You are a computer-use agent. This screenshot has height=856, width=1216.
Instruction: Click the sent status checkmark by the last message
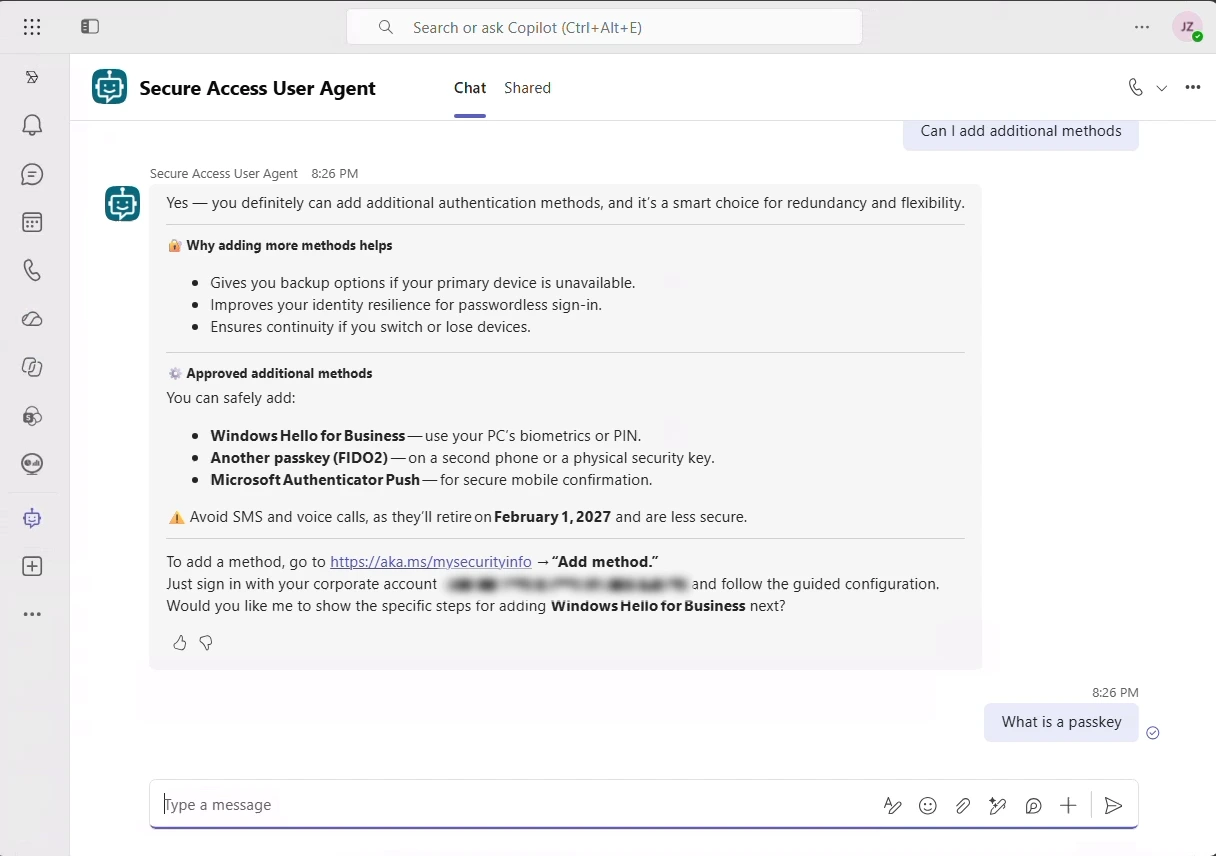click(x=1152, y=733)
